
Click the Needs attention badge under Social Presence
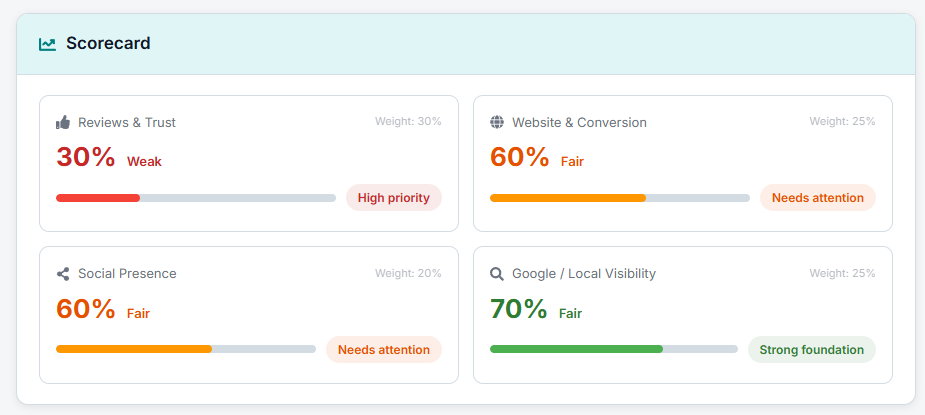point(383,350)
